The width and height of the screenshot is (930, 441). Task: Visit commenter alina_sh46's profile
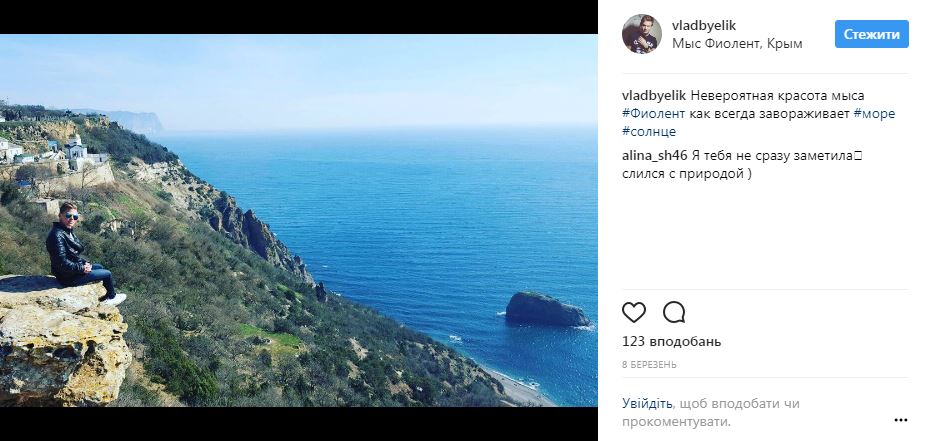[654, 155]
